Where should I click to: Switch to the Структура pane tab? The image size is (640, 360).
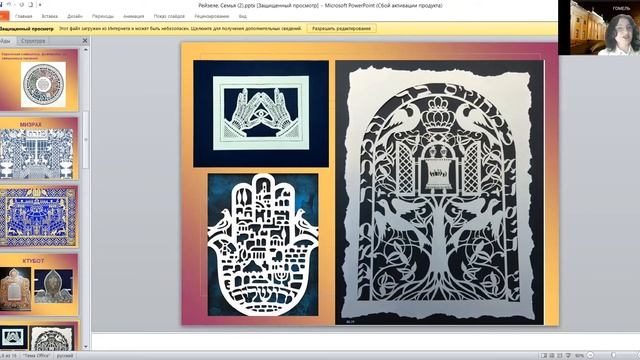(x=33, y=41)
